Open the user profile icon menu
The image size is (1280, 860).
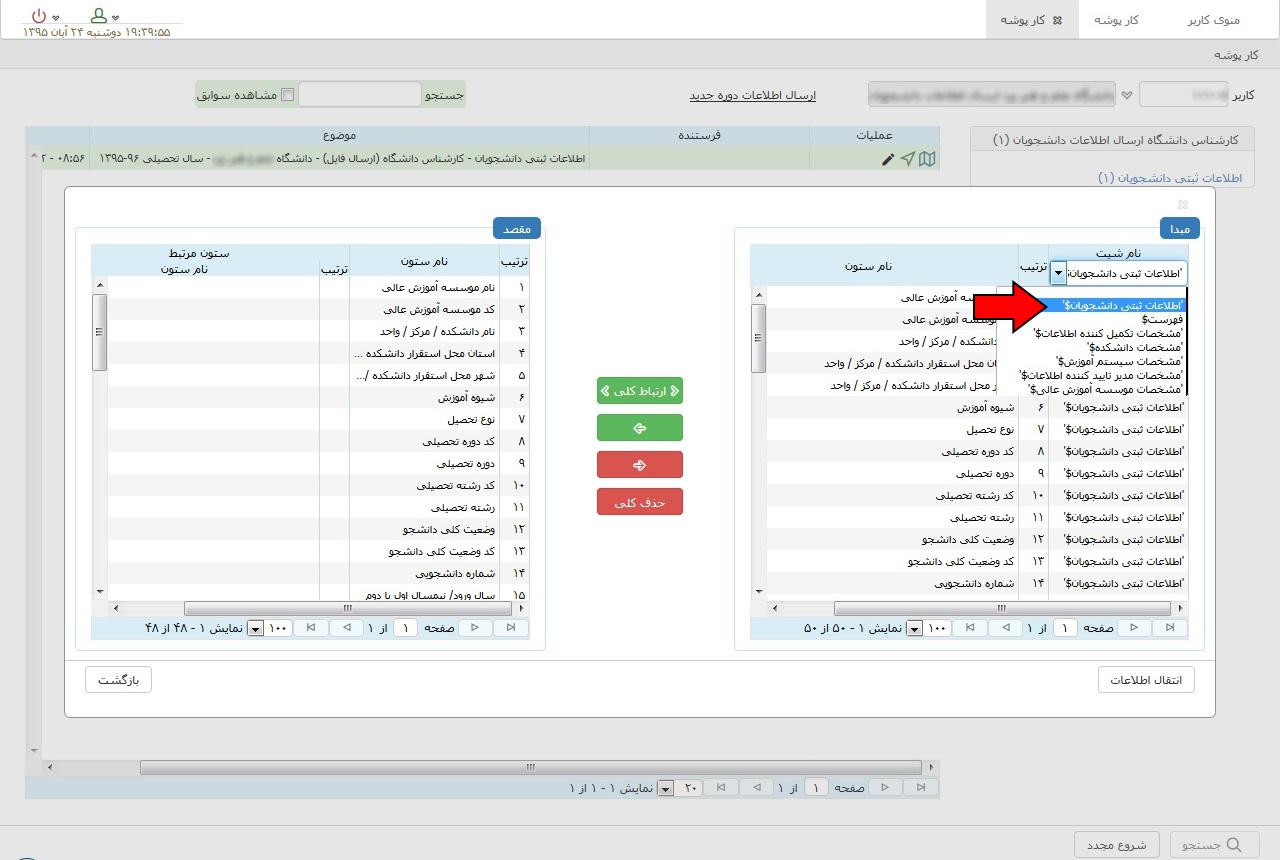click(x=99, y=16)
